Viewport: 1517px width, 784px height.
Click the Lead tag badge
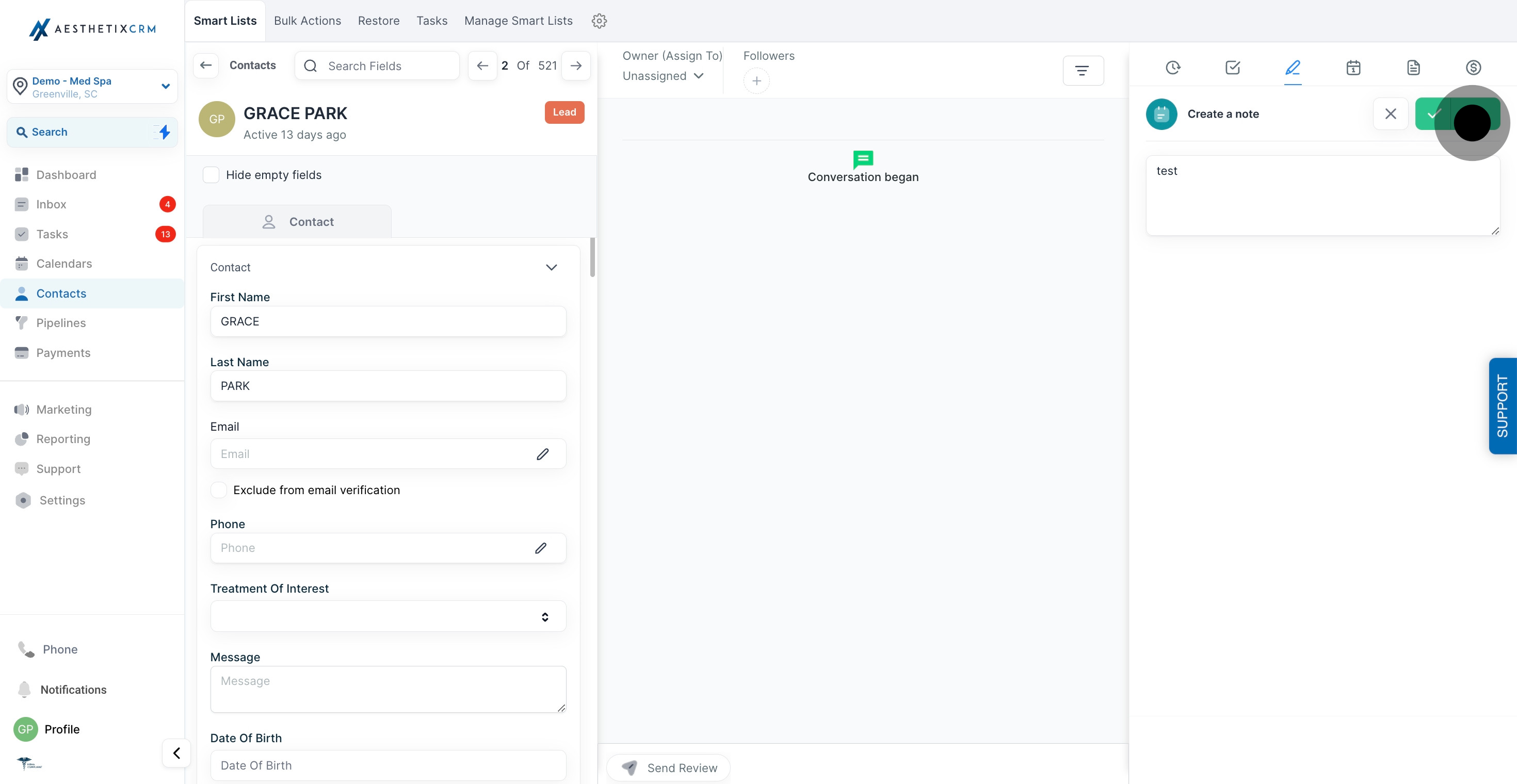(564, 112)
